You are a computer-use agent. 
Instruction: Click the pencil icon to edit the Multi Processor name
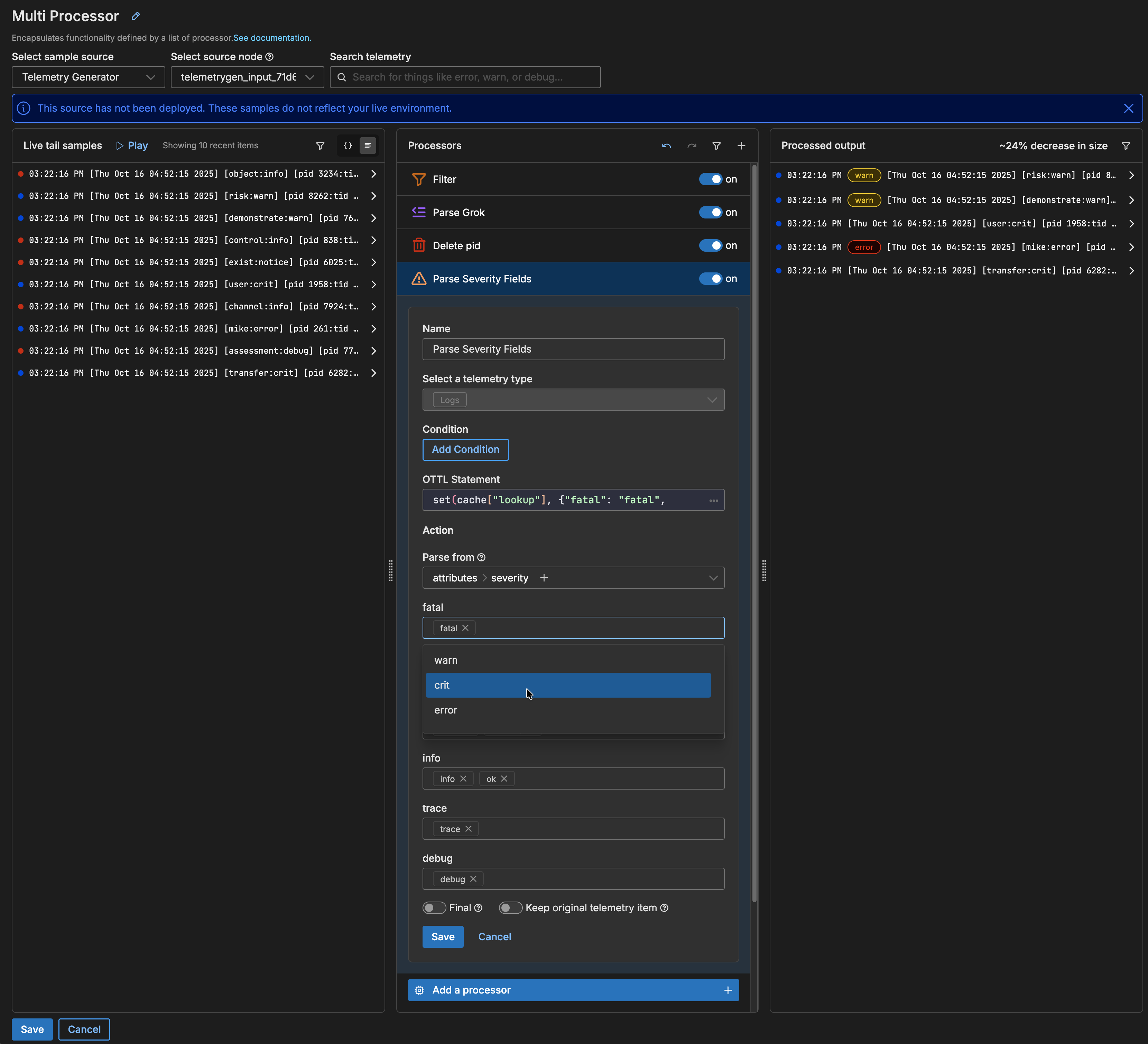tap(136, 16)
